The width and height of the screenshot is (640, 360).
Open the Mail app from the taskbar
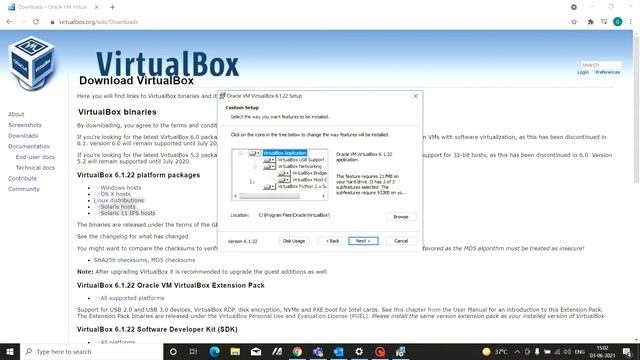(x=256, y=351)
